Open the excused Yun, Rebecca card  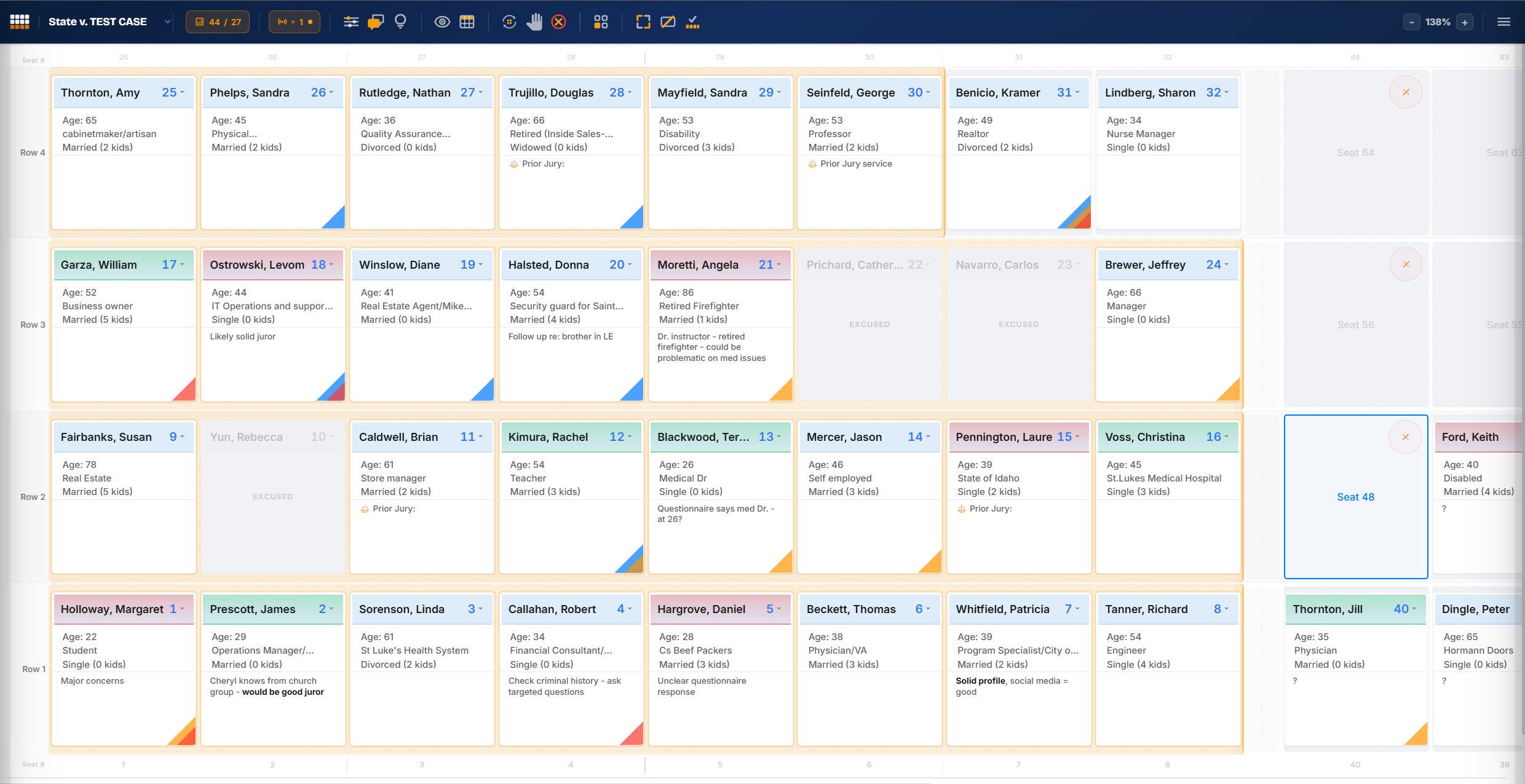(x=272, y=497)
